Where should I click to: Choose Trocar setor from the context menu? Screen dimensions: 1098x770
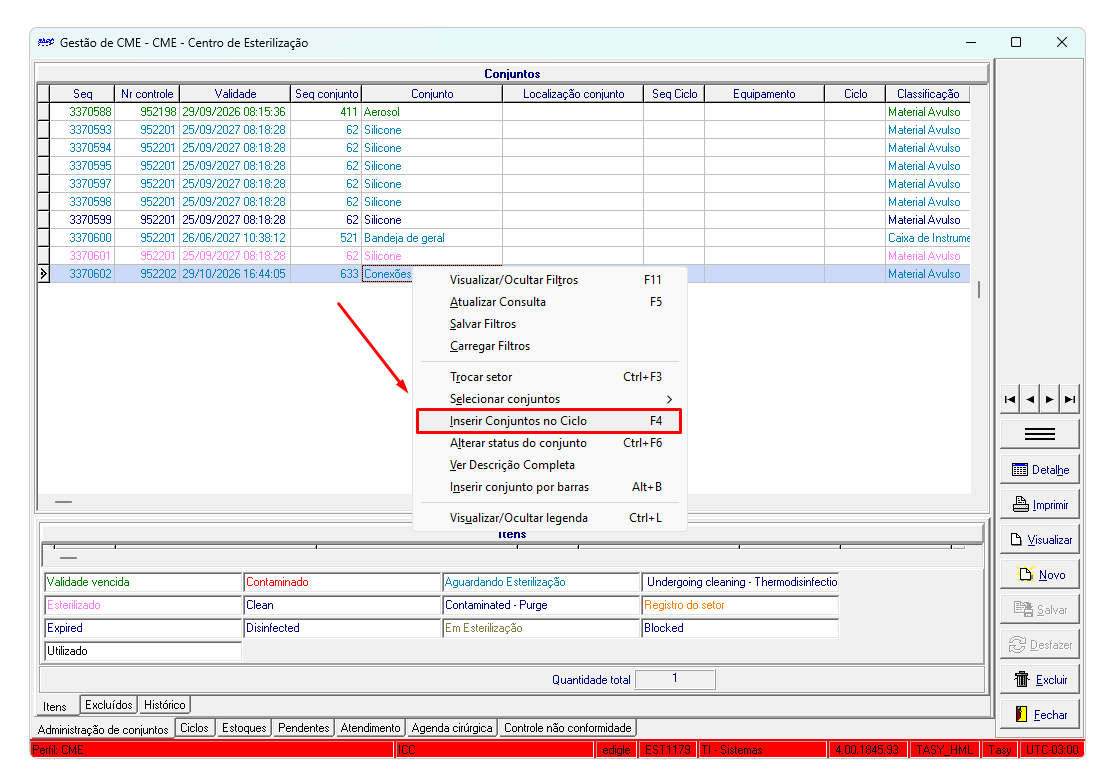(x=550, y=377)
